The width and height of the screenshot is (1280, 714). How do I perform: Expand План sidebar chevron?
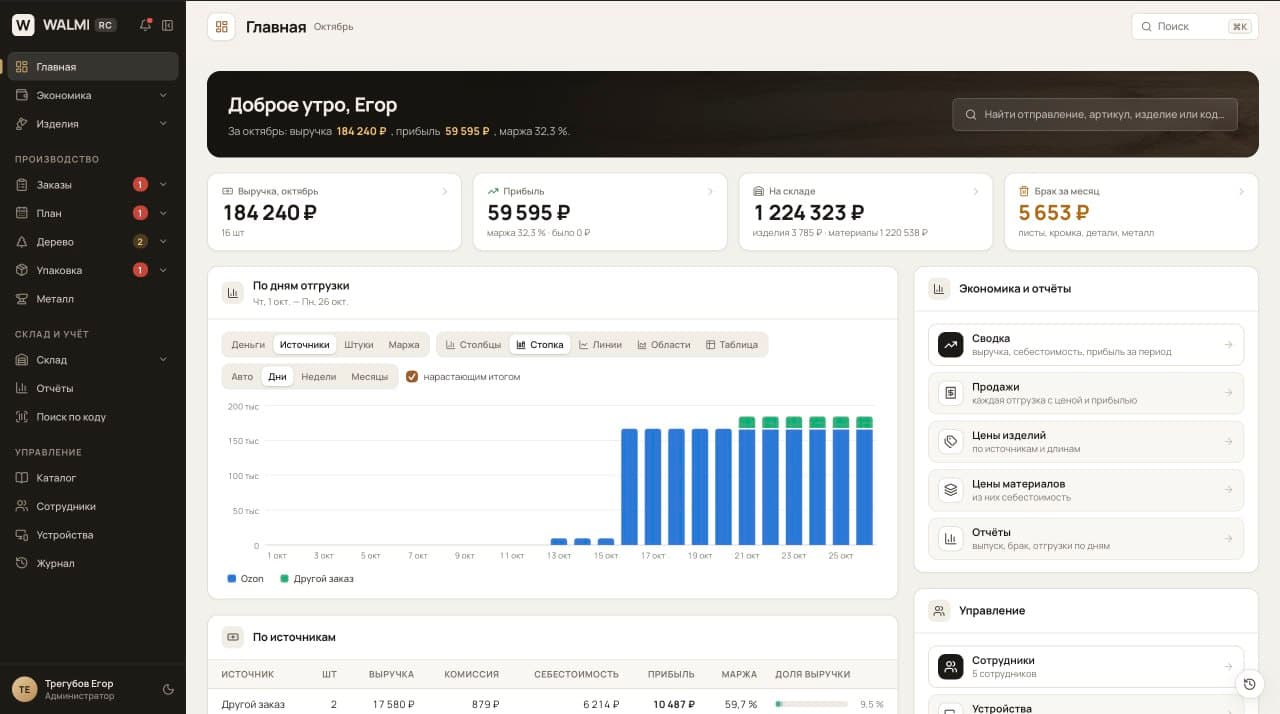click(163, 213)
